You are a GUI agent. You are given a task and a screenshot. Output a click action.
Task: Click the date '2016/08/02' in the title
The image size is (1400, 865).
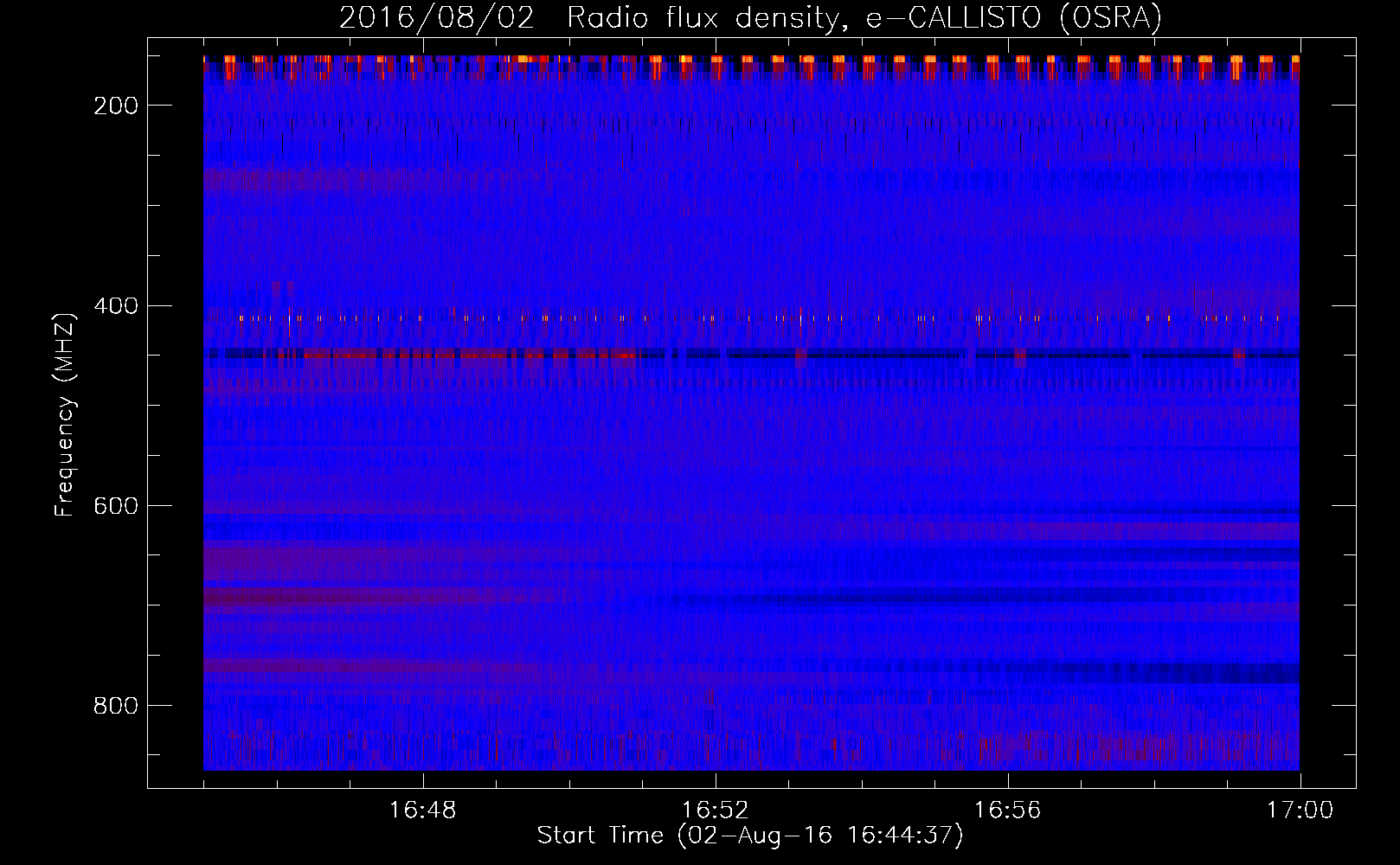(x=437, y=17)
